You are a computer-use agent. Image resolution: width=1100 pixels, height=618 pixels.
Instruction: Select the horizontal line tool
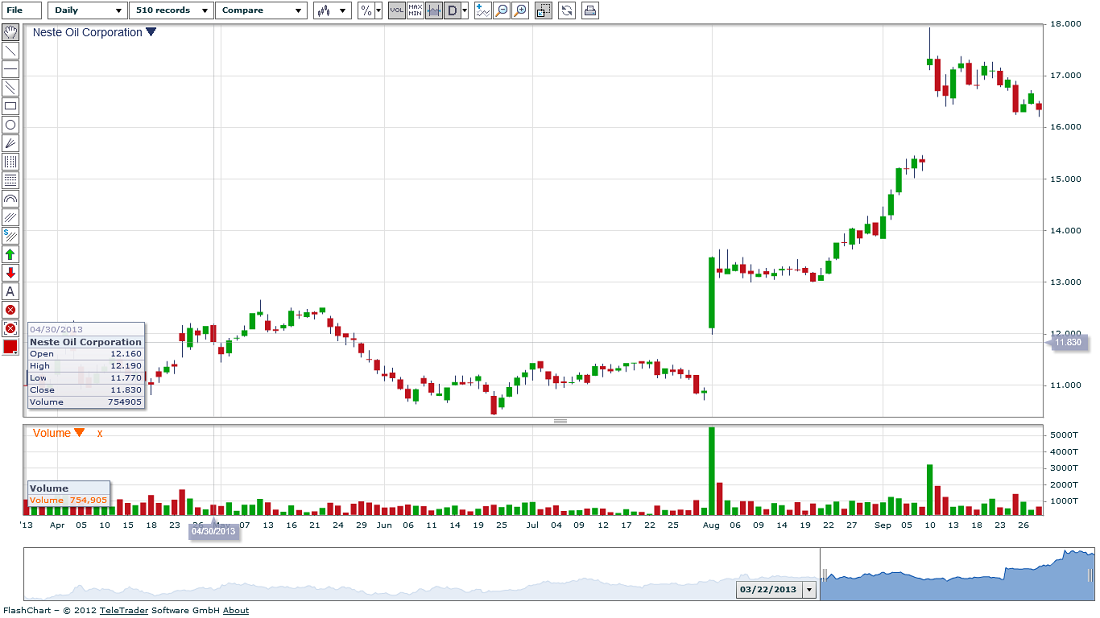(x=10, y=69)
